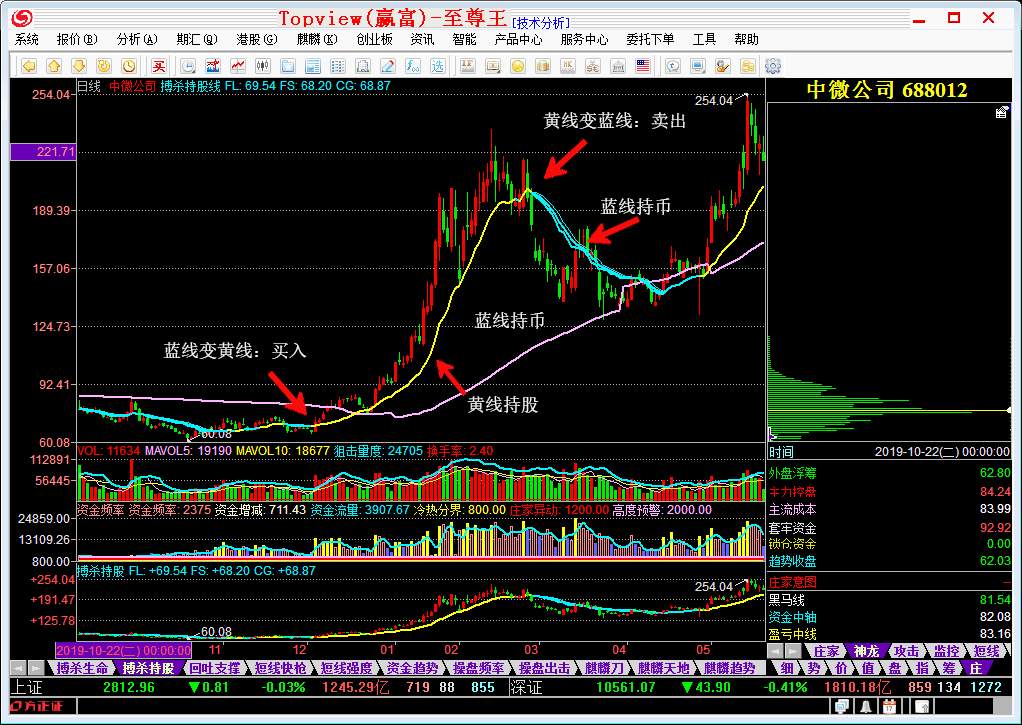Click the clock history toolbar icon
This screenshot has width=1022, height=725.
[129, 66]
